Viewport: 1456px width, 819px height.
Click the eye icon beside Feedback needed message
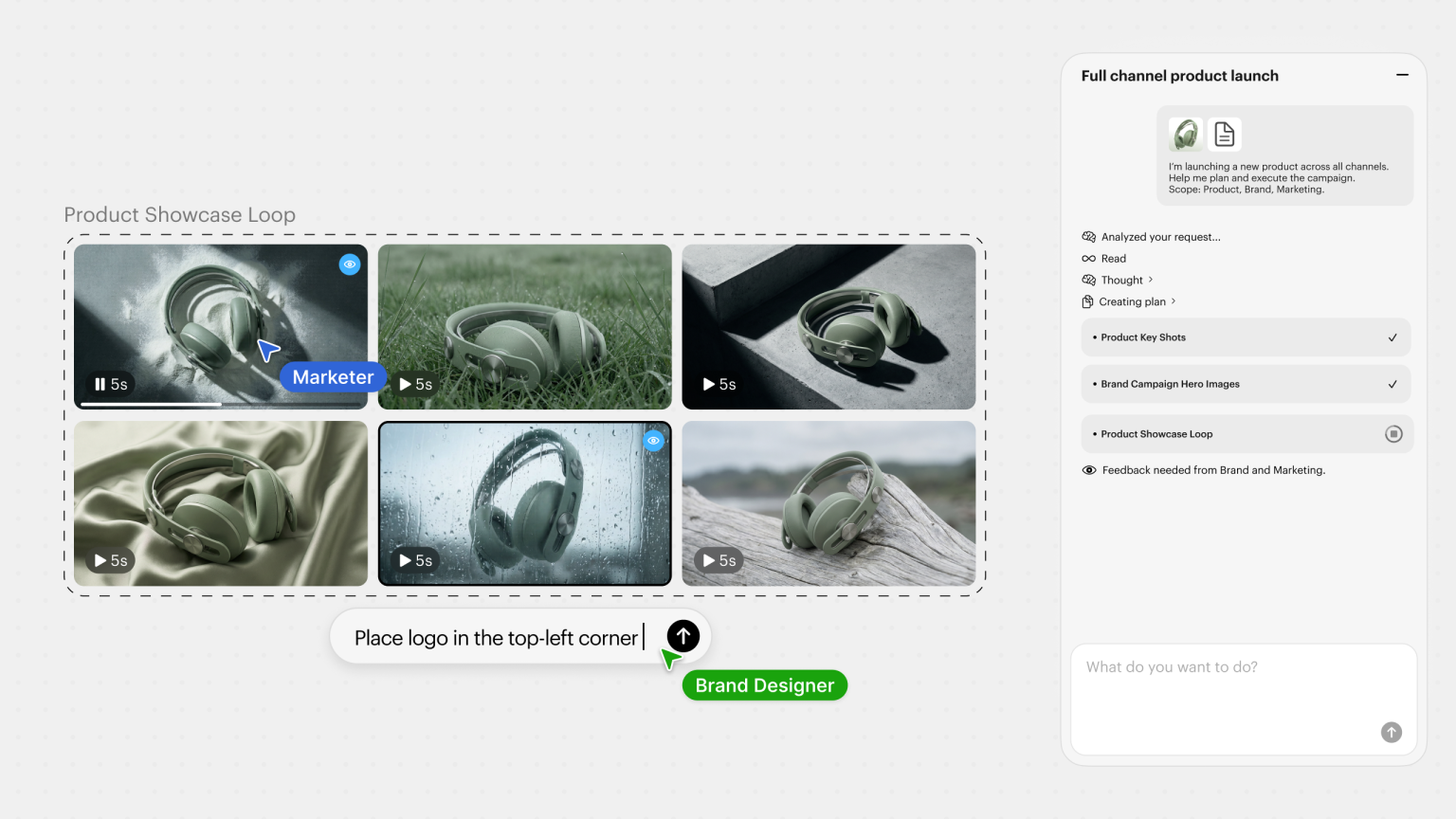[1088, 469]
